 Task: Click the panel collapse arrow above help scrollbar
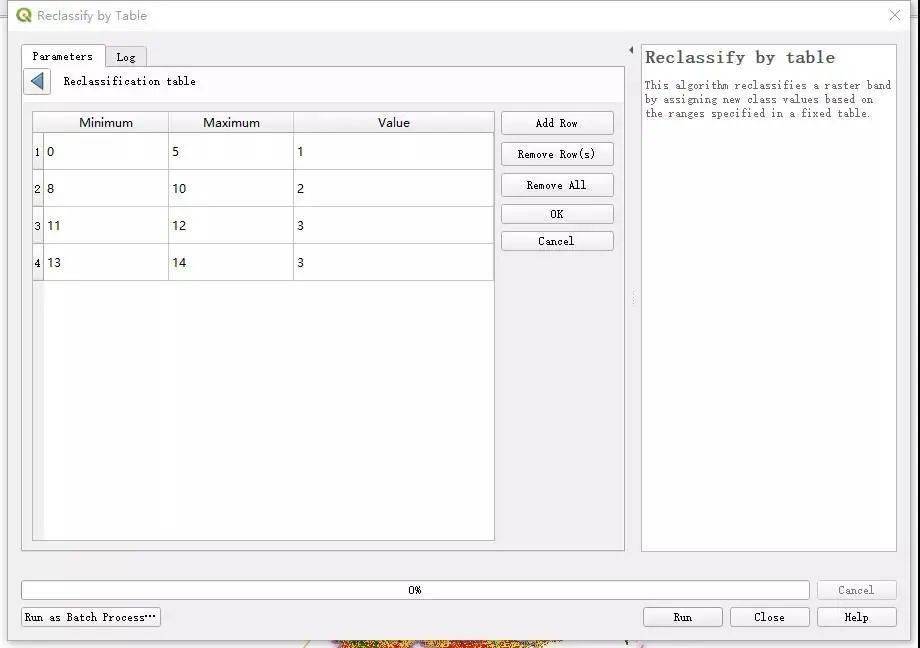click(x=630, y=47)
